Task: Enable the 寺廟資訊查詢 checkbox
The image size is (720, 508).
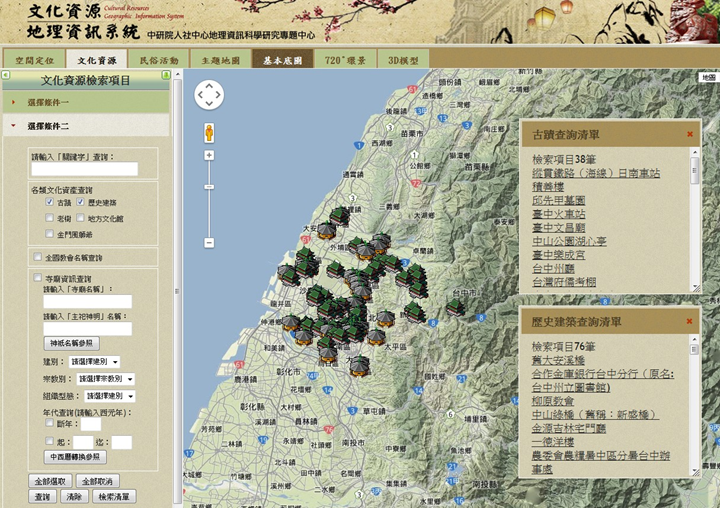Action: (x=37, y=278)
